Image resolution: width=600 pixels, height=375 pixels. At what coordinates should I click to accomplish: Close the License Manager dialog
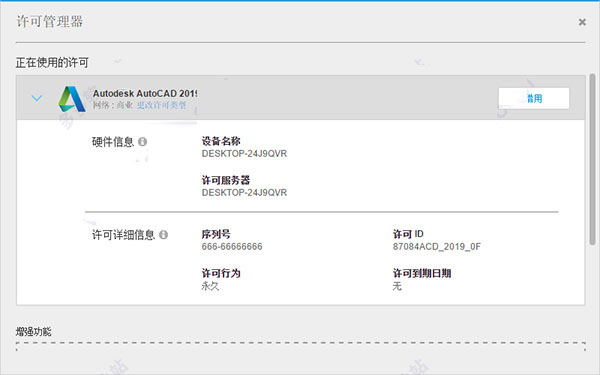582,22
